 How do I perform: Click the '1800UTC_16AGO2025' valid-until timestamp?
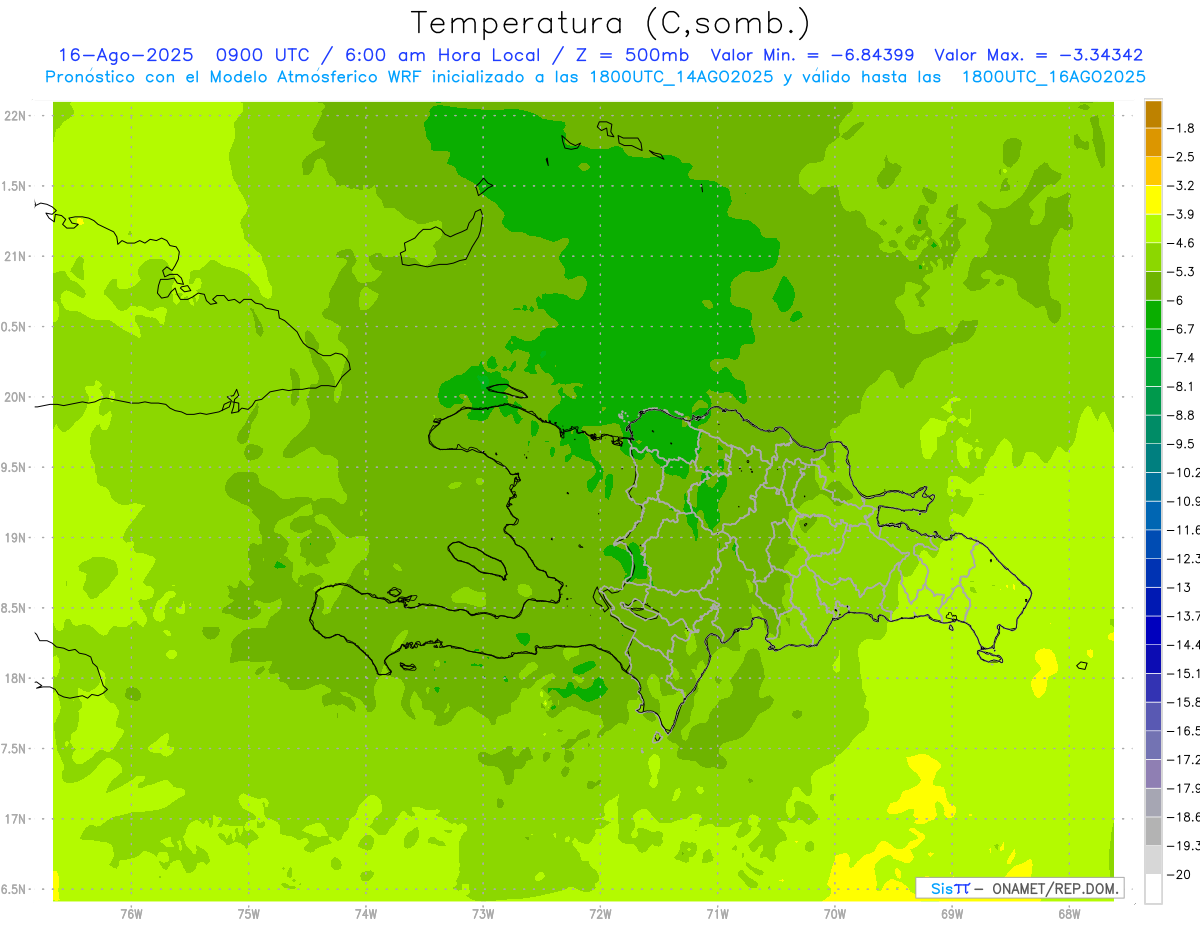click(1053, 77)
